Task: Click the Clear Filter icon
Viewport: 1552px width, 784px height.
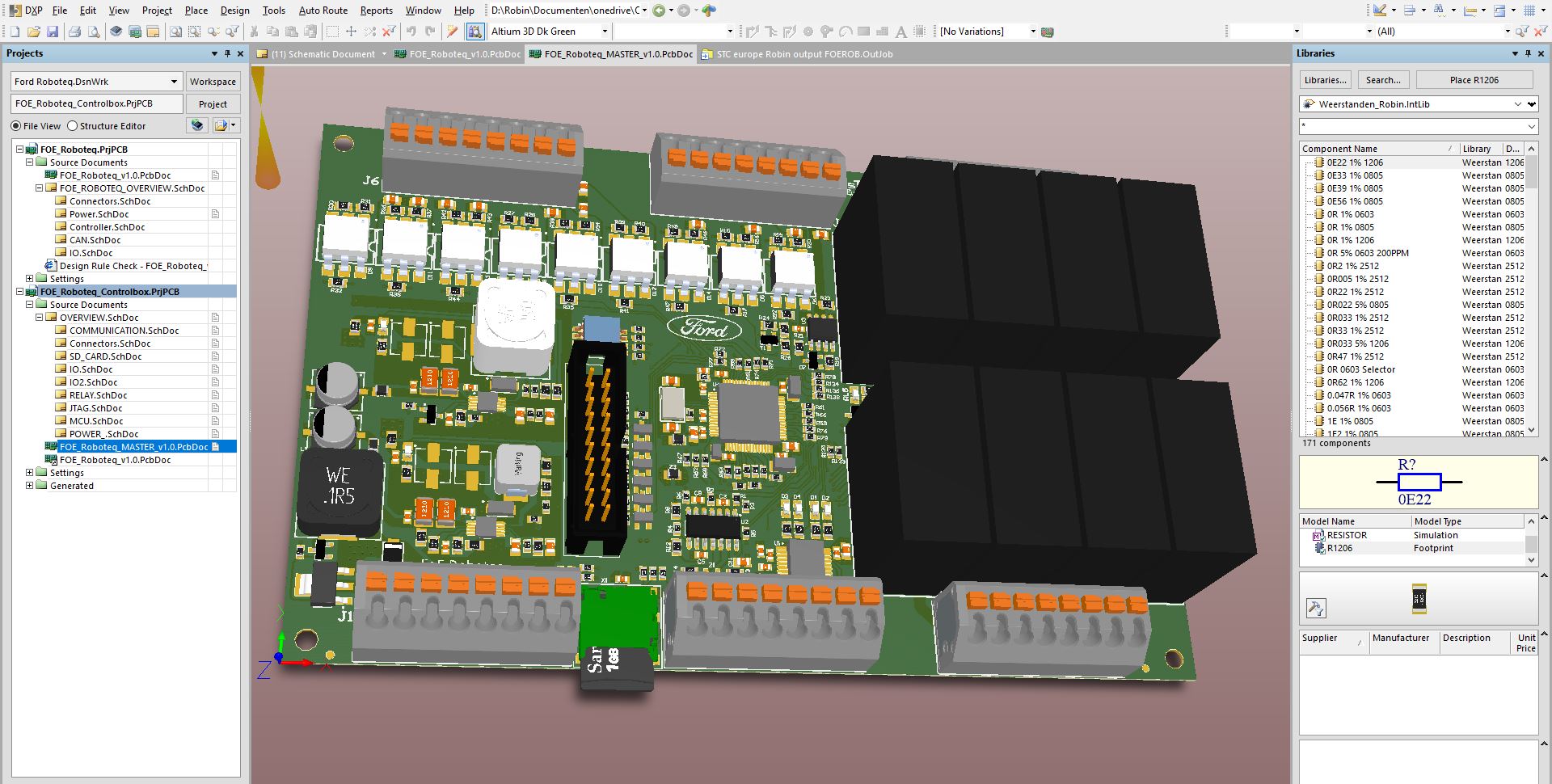Action: pyautogui.click(x=389, y=32)
